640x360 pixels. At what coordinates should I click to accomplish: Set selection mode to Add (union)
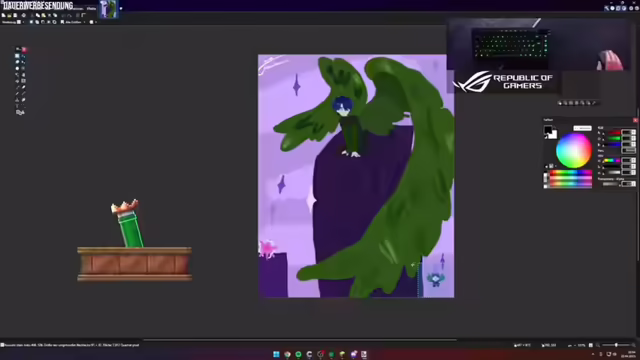pyautogui.click(x=37, y=22)
